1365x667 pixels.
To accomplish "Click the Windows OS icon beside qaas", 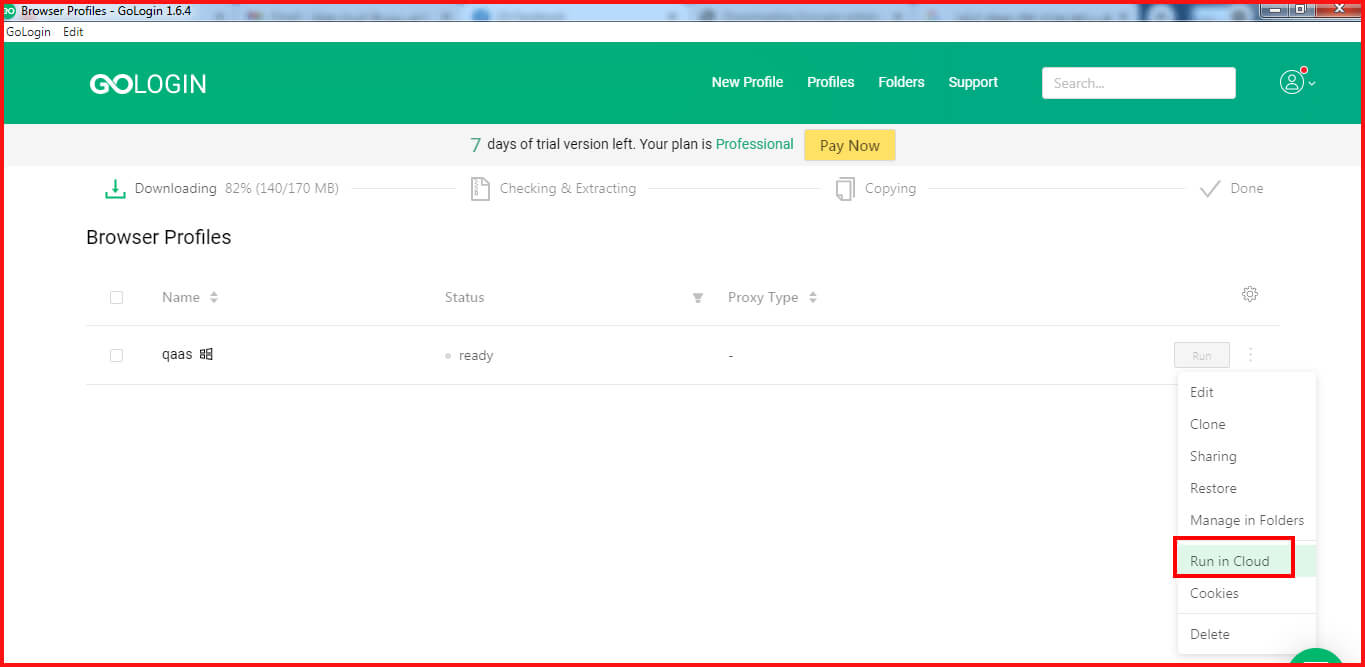I will point(206,354).
